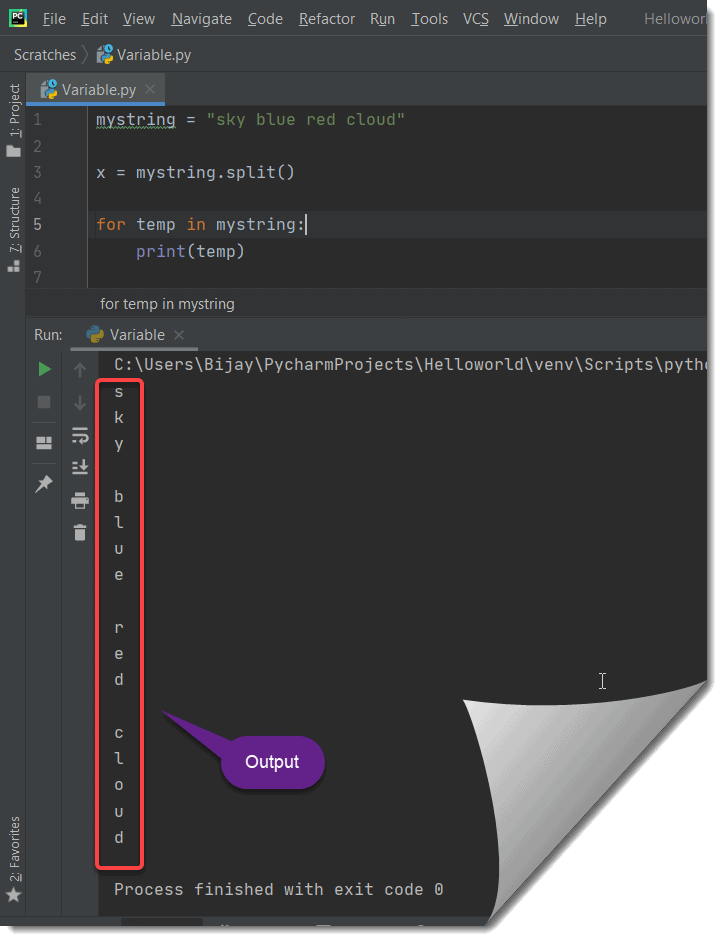Enable scroll to end in console
The width and height of the screenshot is (722, 941).
80,467
